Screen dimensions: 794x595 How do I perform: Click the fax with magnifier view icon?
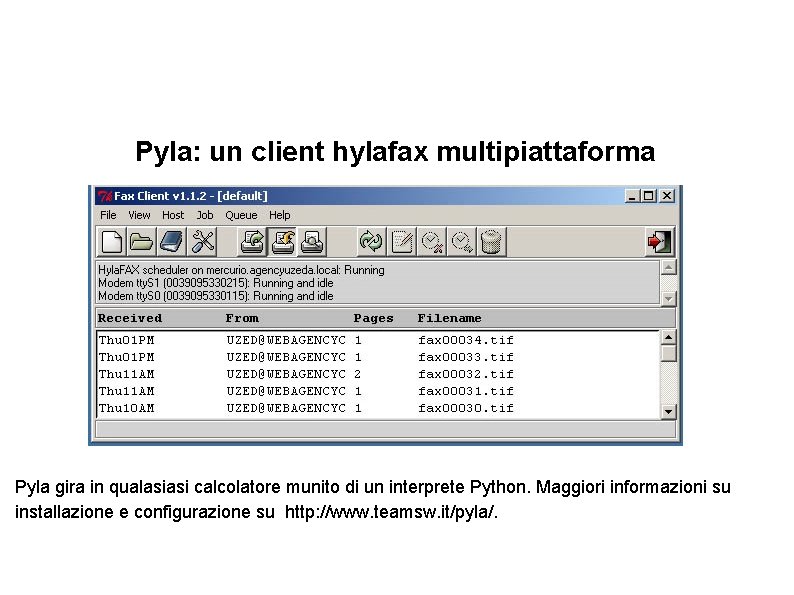[312, 242]
